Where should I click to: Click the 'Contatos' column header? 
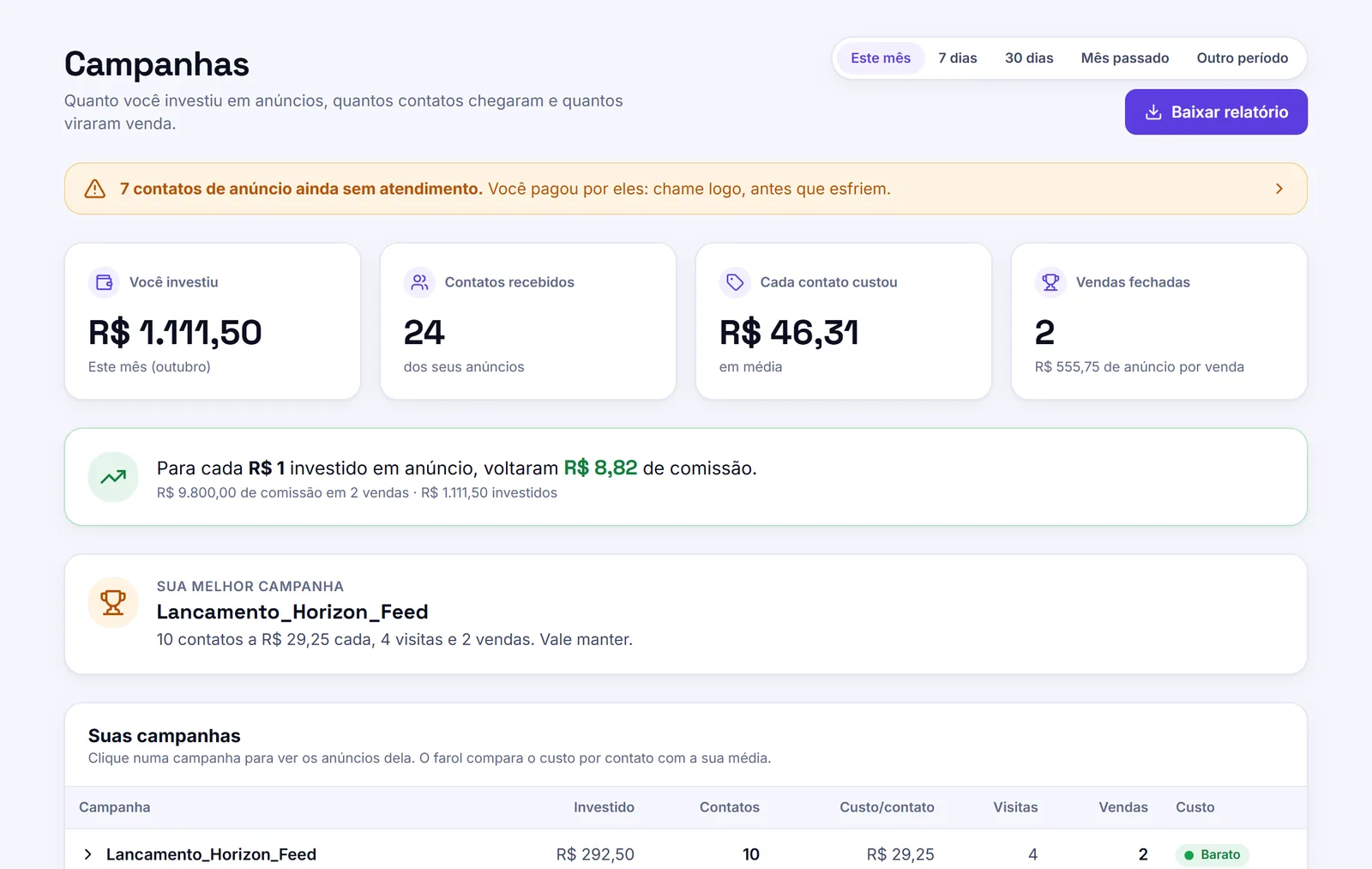click(x=730, y=807)
